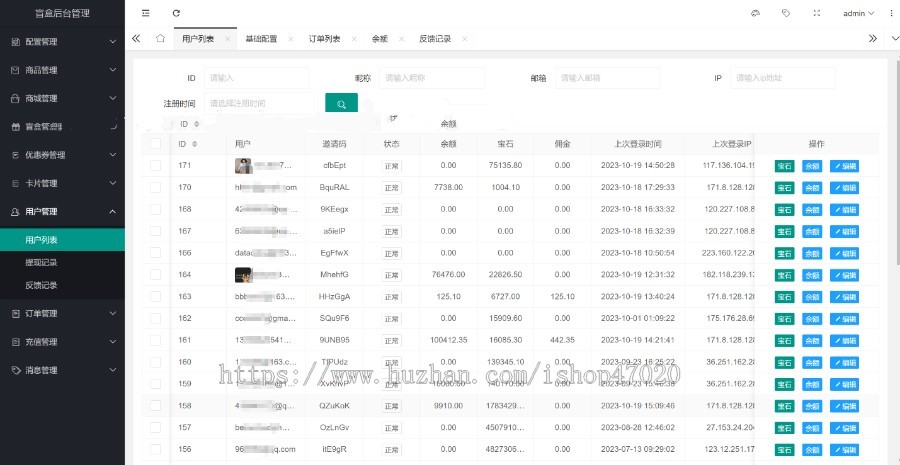
Task: Close the 用户列表 tab
Action: click(228, 39)
